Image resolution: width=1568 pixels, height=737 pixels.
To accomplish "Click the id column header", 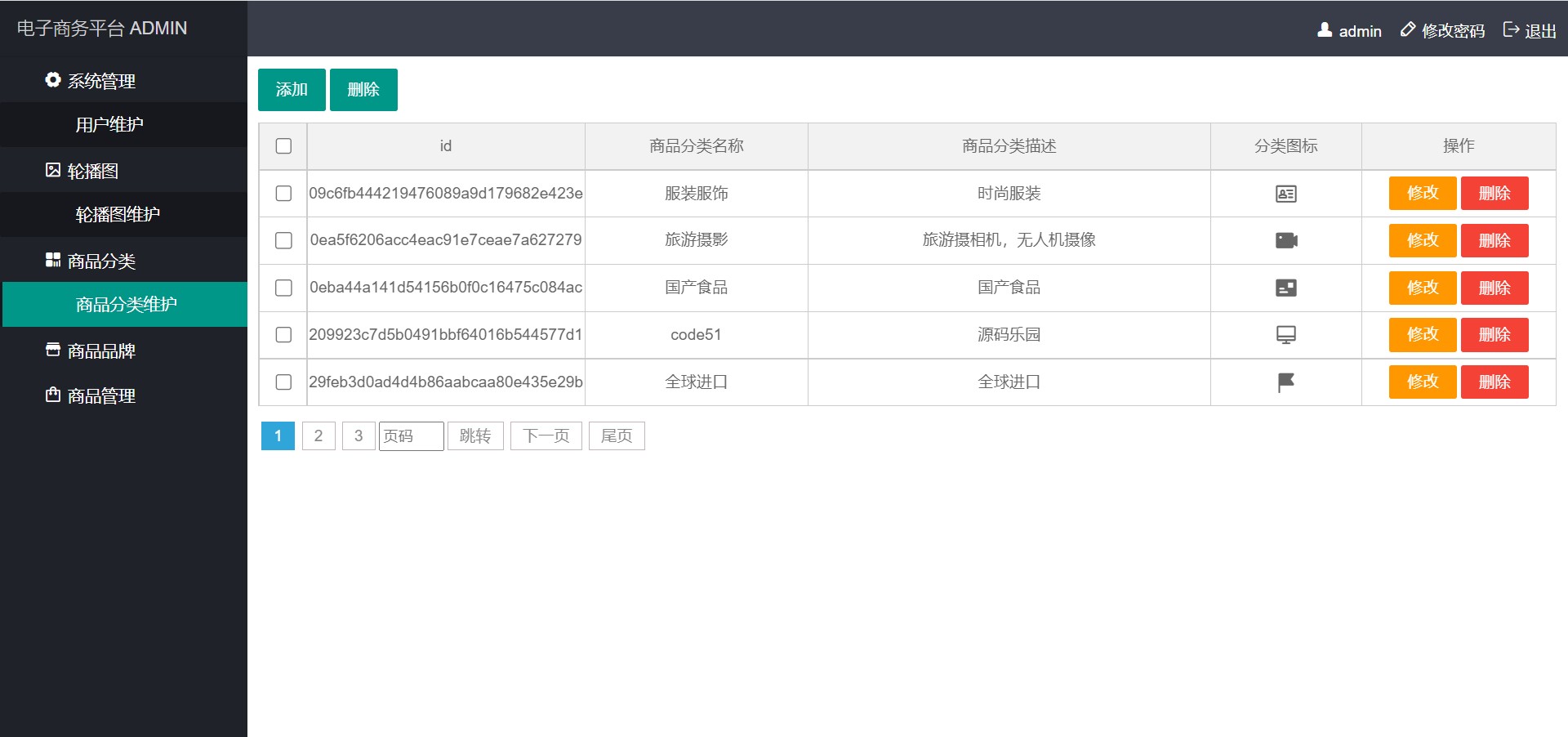I will [x=446, y=146].
